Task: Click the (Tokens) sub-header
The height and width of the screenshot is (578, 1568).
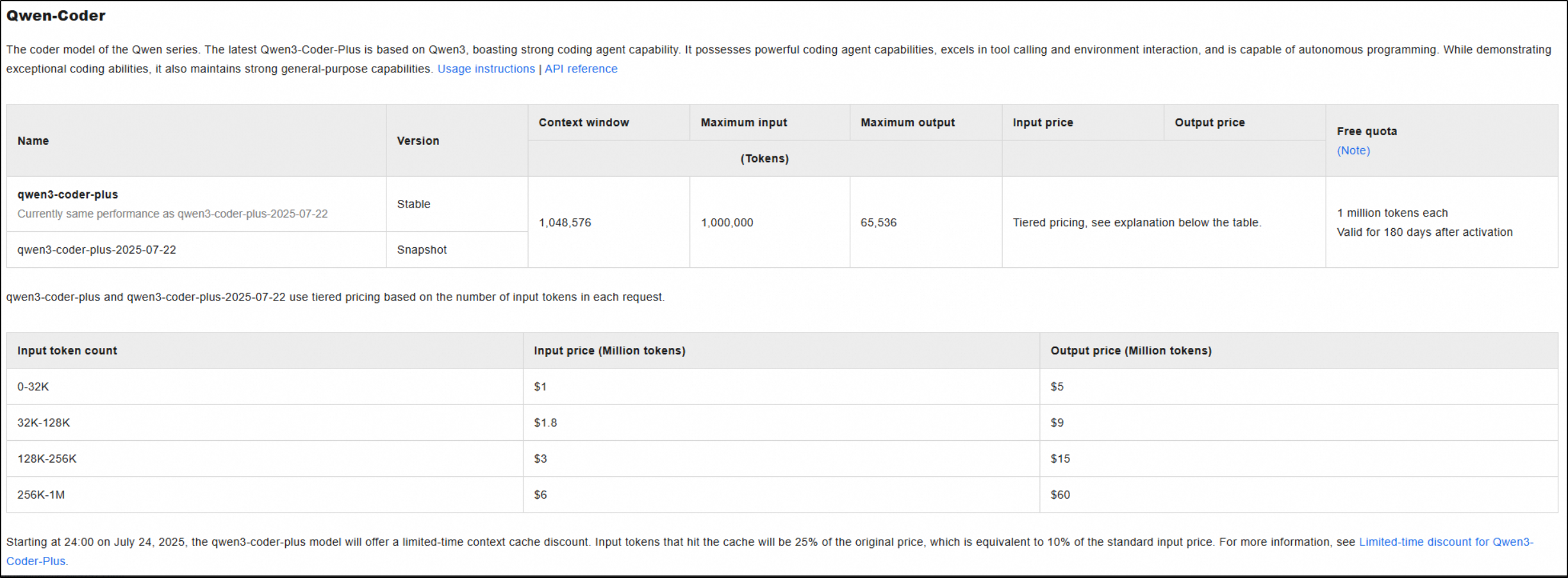Action: tap(764, 158)
